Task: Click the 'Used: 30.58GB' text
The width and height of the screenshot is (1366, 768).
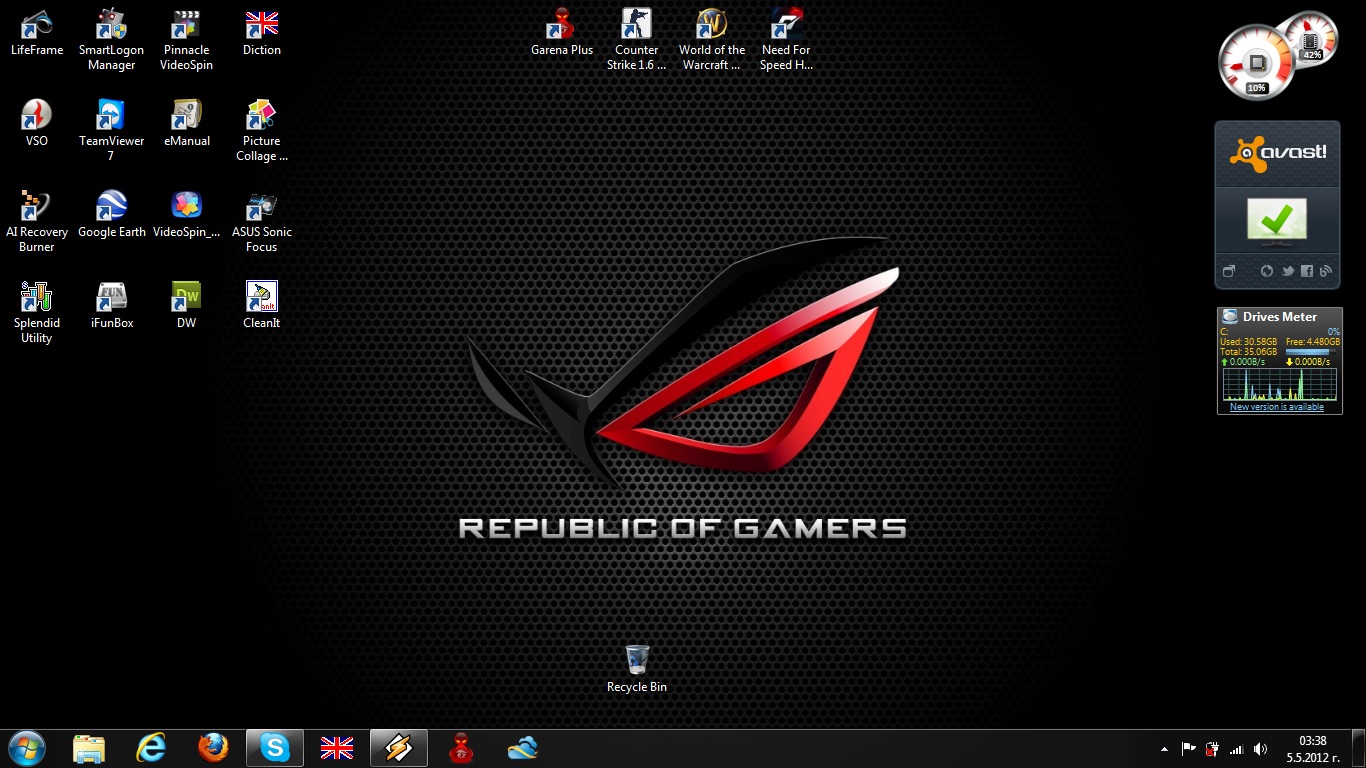Action: pyautogui.click(x=1248, y=342)
